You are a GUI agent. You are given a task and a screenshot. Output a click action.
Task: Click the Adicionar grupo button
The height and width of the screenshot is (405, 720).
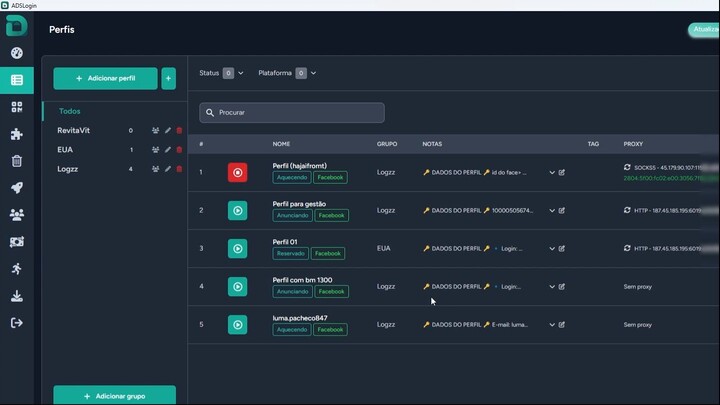pyautogui.click(x=114, y=395)
